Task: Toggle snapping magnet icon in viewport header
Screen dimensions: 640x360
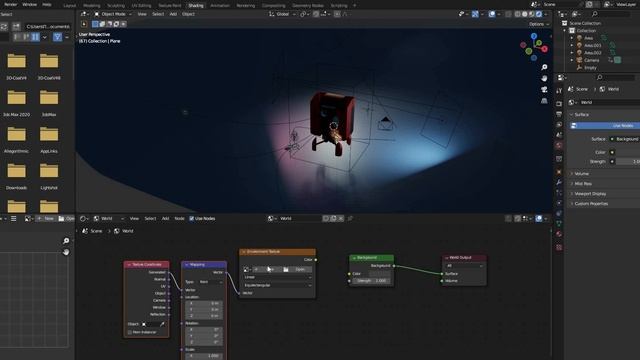Action: 316,14
